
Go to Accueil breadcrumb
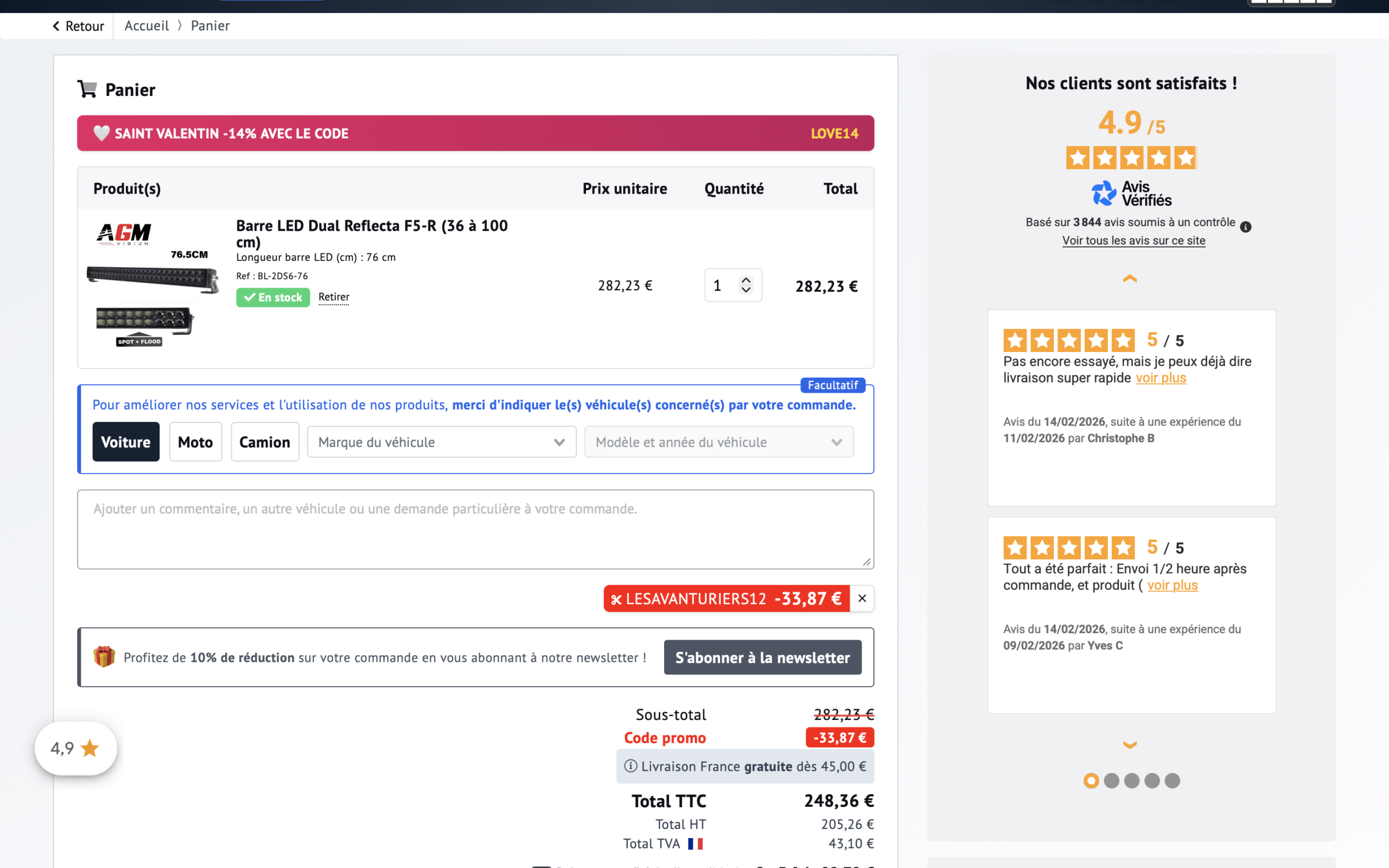pos(146,26)
